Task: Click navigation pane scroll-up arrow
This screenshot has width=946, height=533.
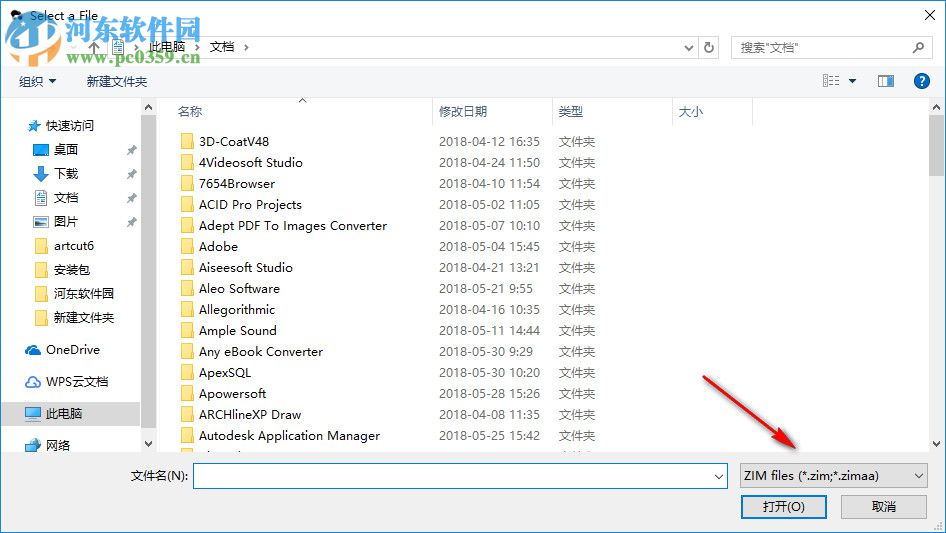Action: [148, 107]
